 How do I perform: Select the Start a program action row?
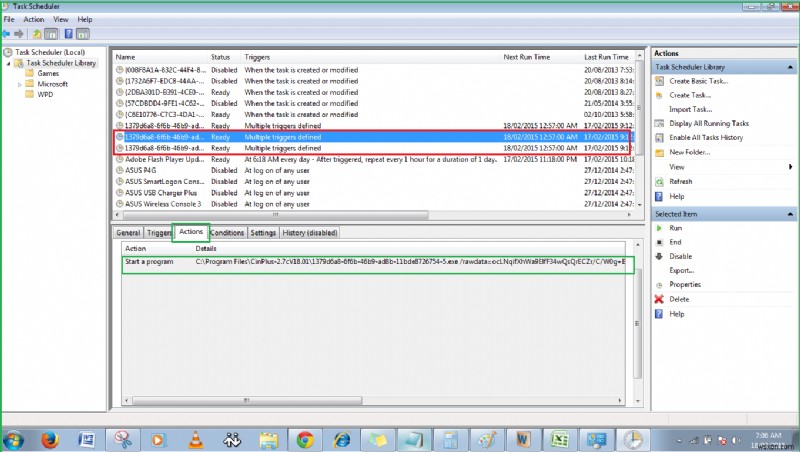pyautogui.click(x=374, y=262)
